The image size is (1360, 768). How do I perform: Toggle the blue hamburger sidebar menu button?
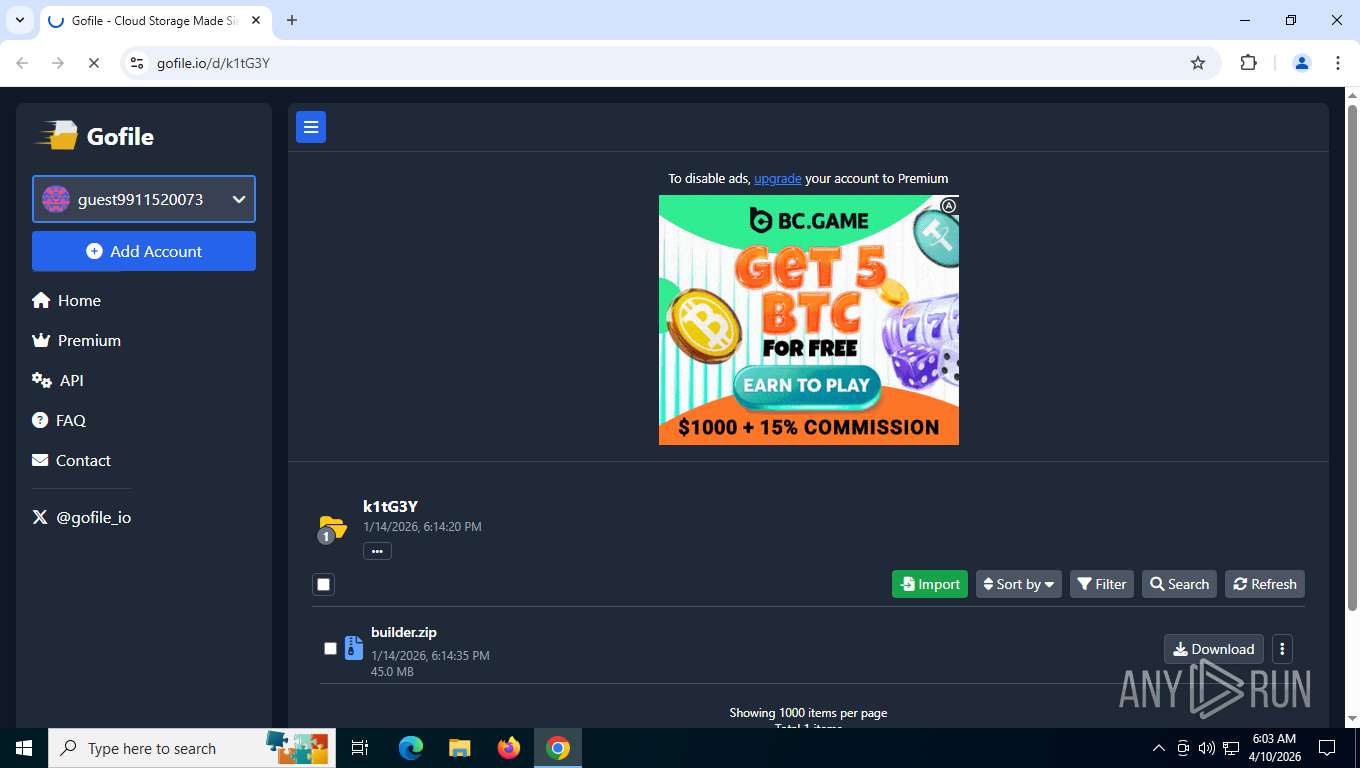(x=311, y=127)
